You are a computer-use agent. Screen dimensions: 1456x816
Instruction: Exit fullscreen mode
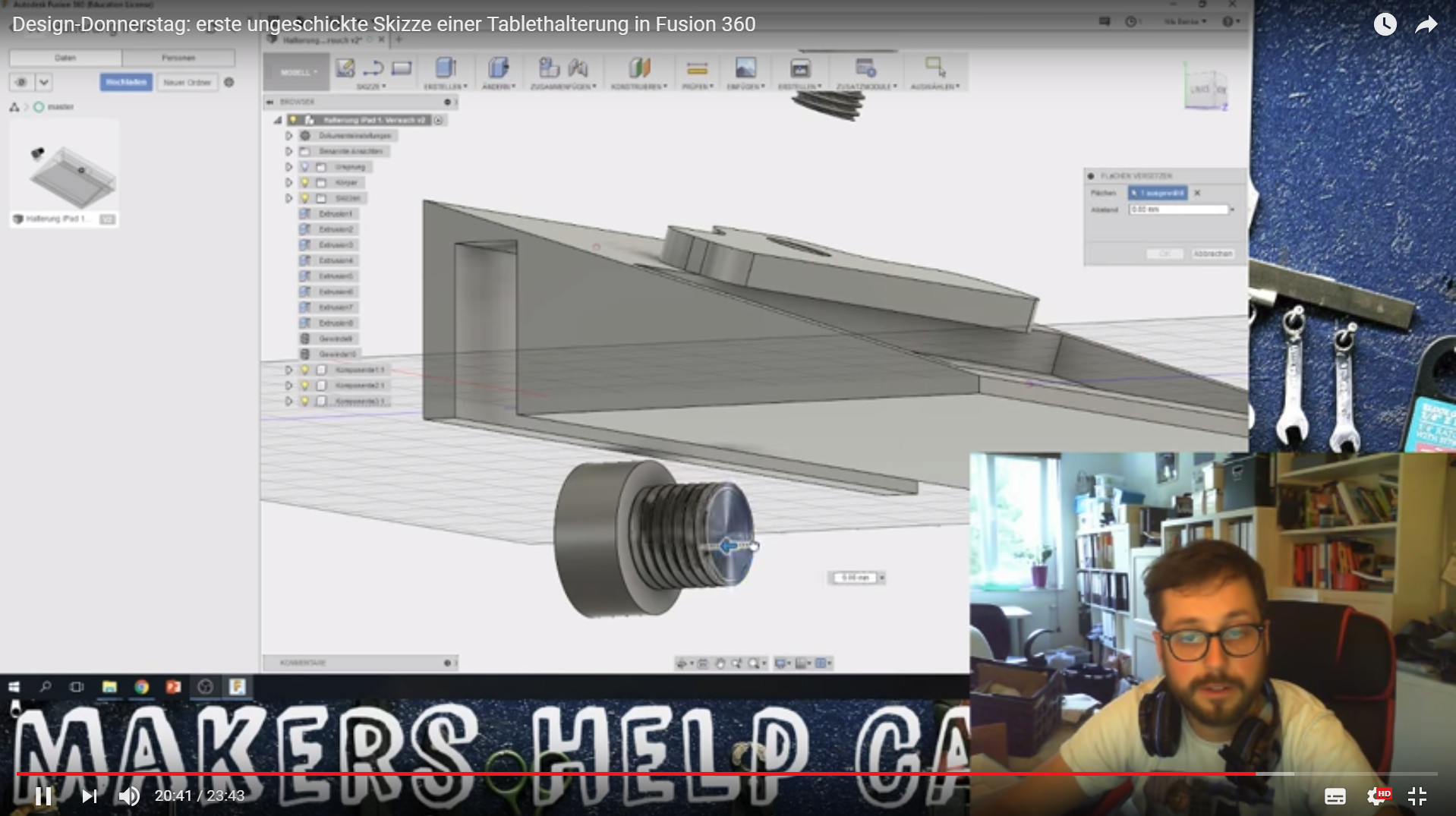pyautogui.click(x=1417, y=796)
